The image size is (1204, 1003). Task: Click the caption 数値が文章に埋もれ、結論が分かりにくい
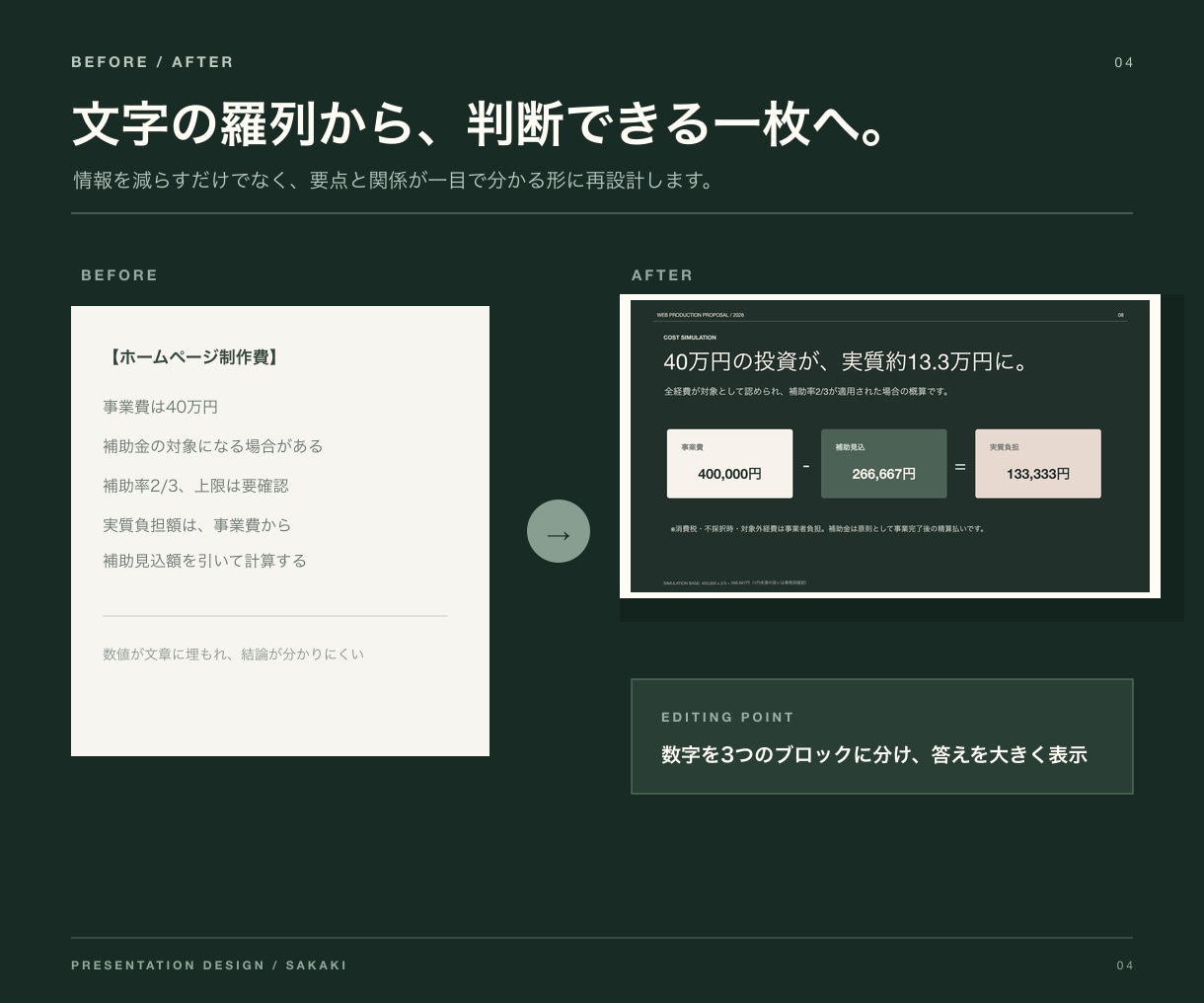pos(233,654)
